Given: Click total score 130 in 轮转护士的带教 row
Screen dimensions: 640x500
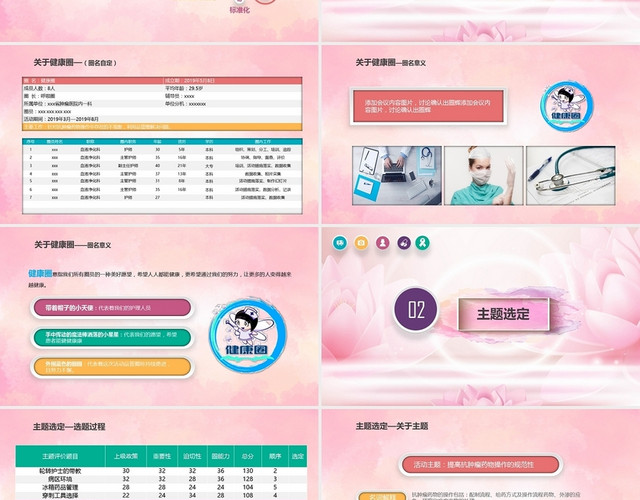Looking at the screenshot, I should click(x=248, y=471).
